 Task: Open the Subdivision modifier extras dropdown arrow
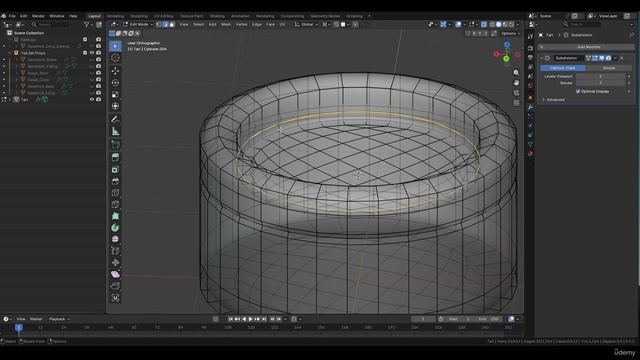[x=615, y=58]
